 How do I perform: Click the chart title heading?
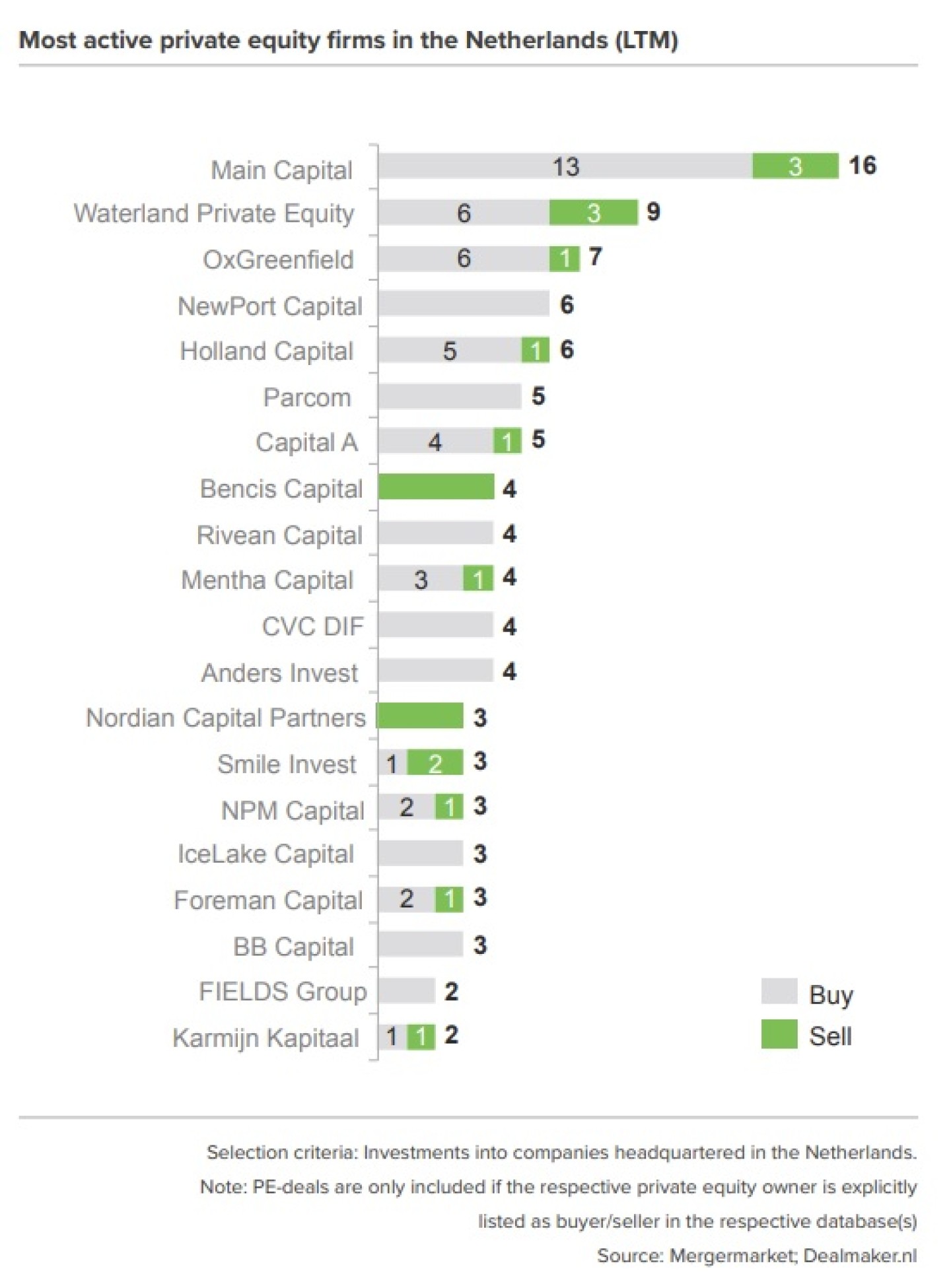pyautogui.click(x=348, y=40)
